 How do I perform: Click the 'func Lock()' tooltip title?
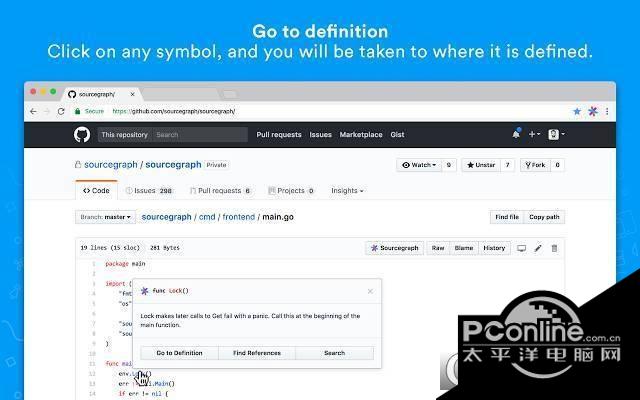pos(170,291)
